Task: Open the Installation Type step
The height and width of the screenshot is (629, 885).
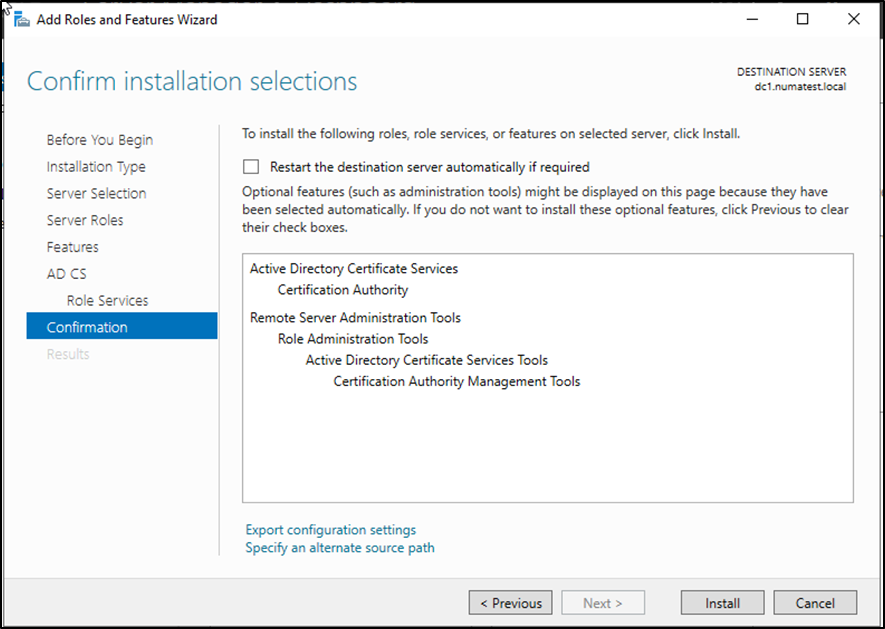Action: 96,167
